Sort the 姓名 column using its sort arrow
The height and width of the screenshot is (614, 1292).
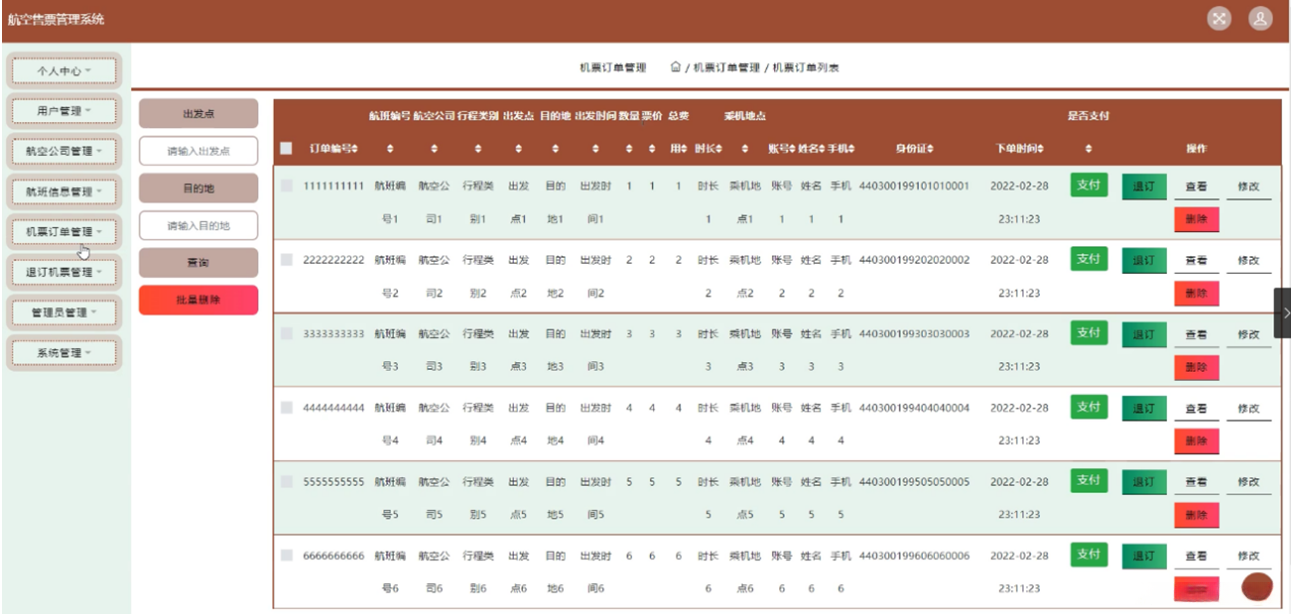pos(824,149)
